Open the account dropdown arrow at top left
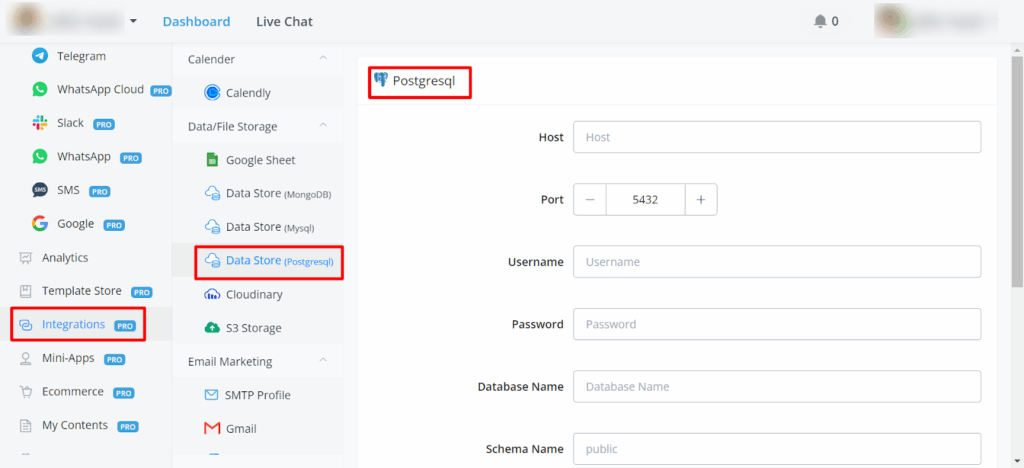The height and width of the screenshot is (468, 1024). click(134, 21)
